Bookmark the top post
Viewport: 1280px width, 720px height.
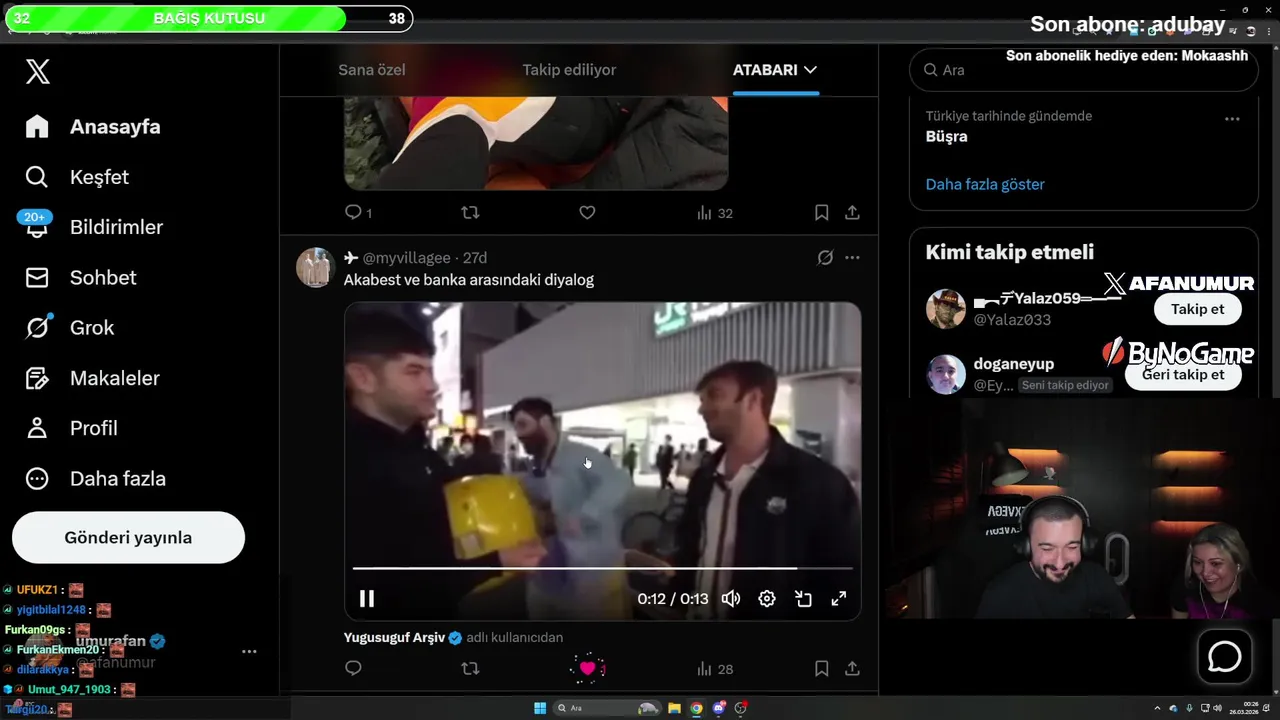click(x=821, y=212)
